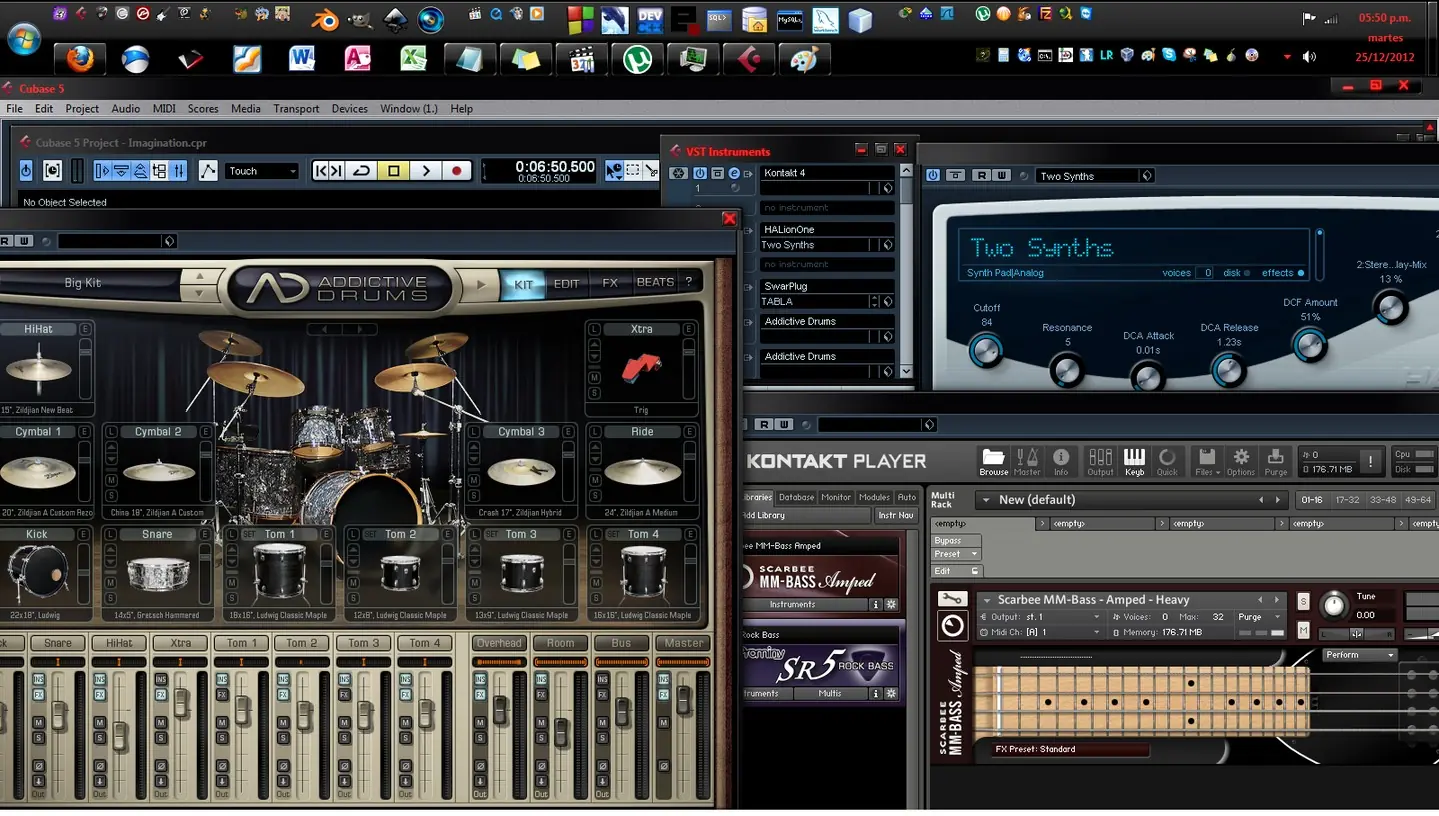Solo the Scarbee MM-Bass instrument with S
This screenshot has height=816, width=1439.
pyautogui.click(x=1303, y=601)
